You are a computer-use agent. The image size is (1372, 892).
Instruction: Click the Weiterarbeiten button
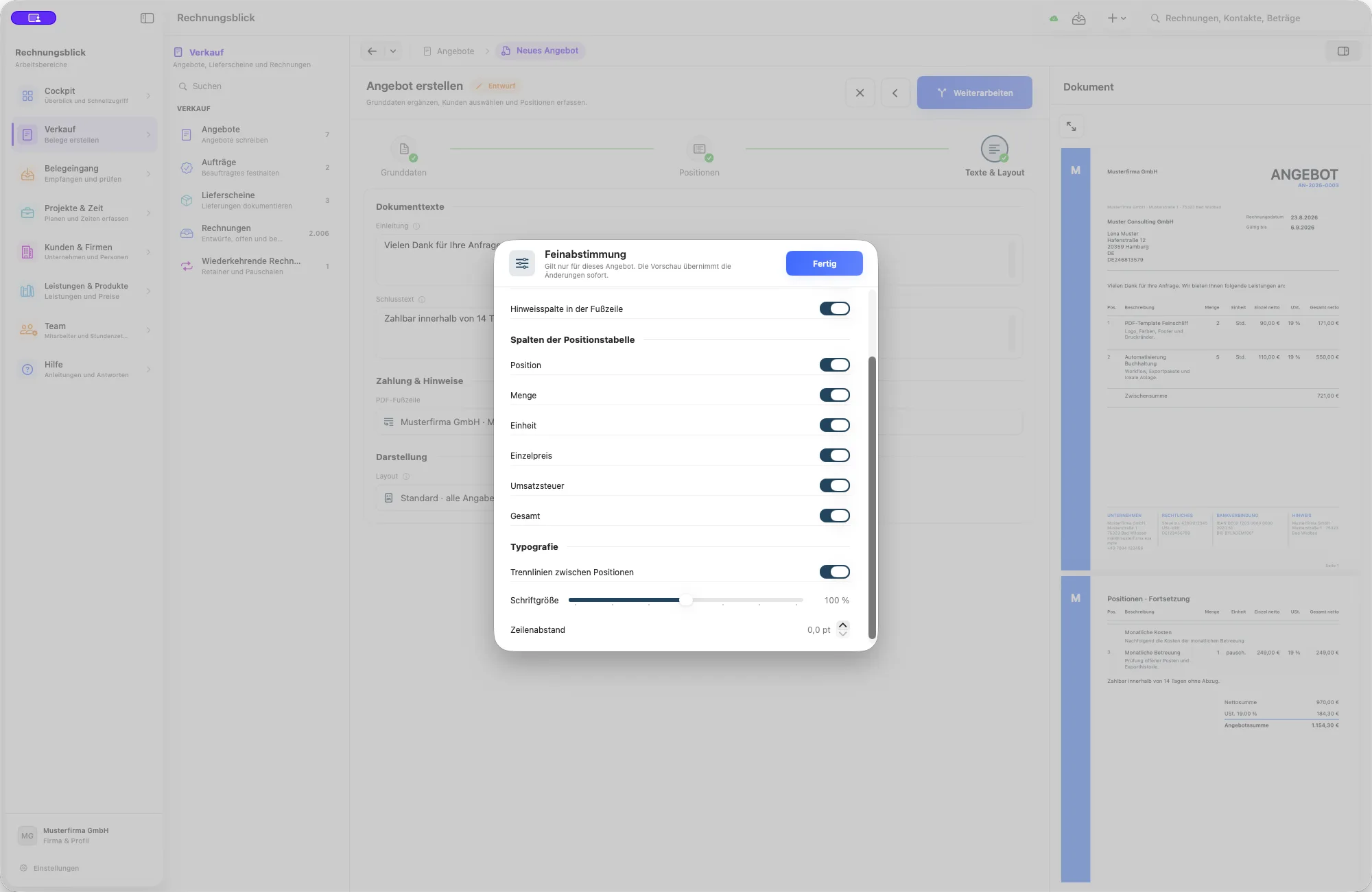tap(975, 93)
